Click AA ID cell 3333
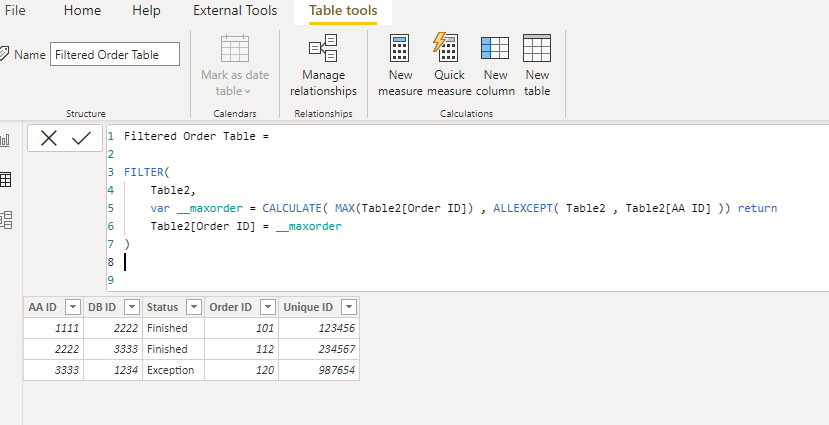Viewport: 829px width, 425px height. [x=53, y=370]
